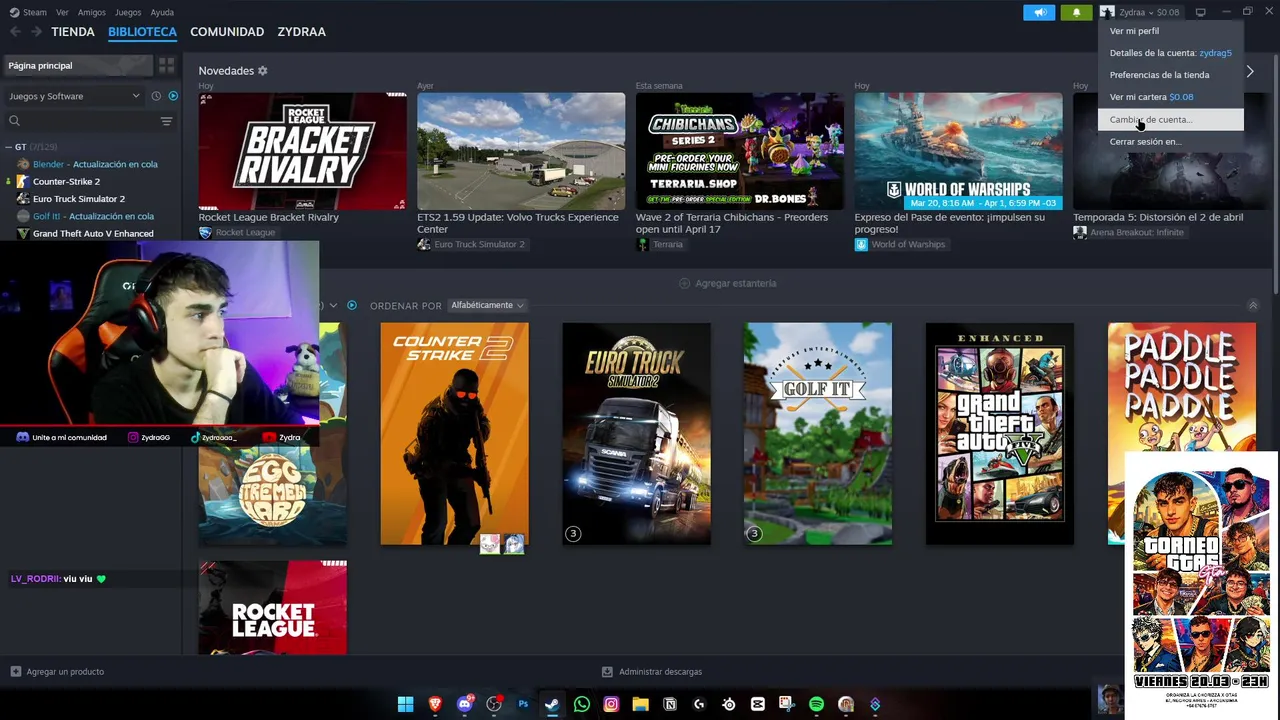
Task: Open Counter-Strike 2 cover art
Action: tap(454, 434)
